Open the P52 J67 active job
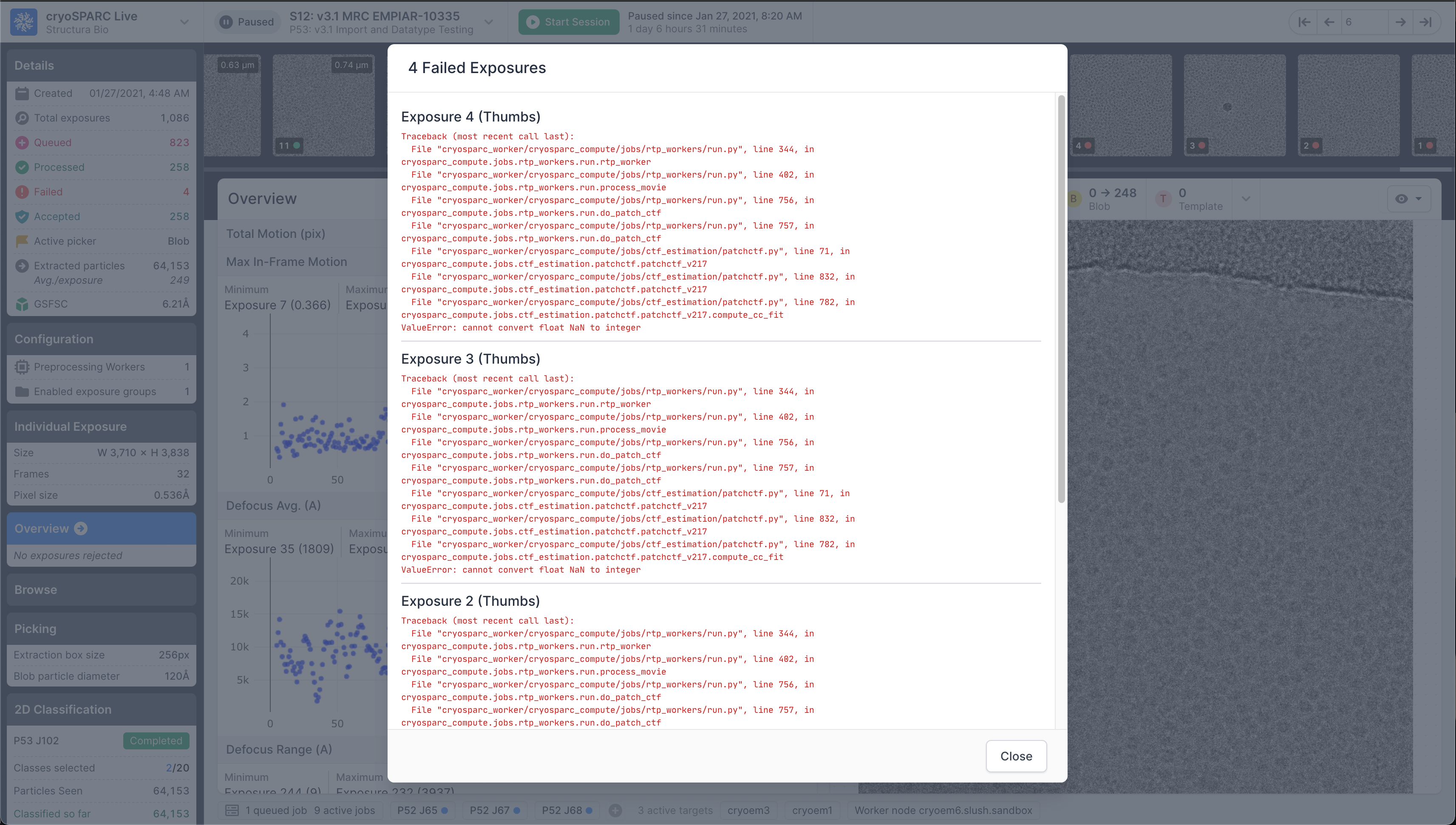Screen dimensions: 1456x825 [494, 810]
